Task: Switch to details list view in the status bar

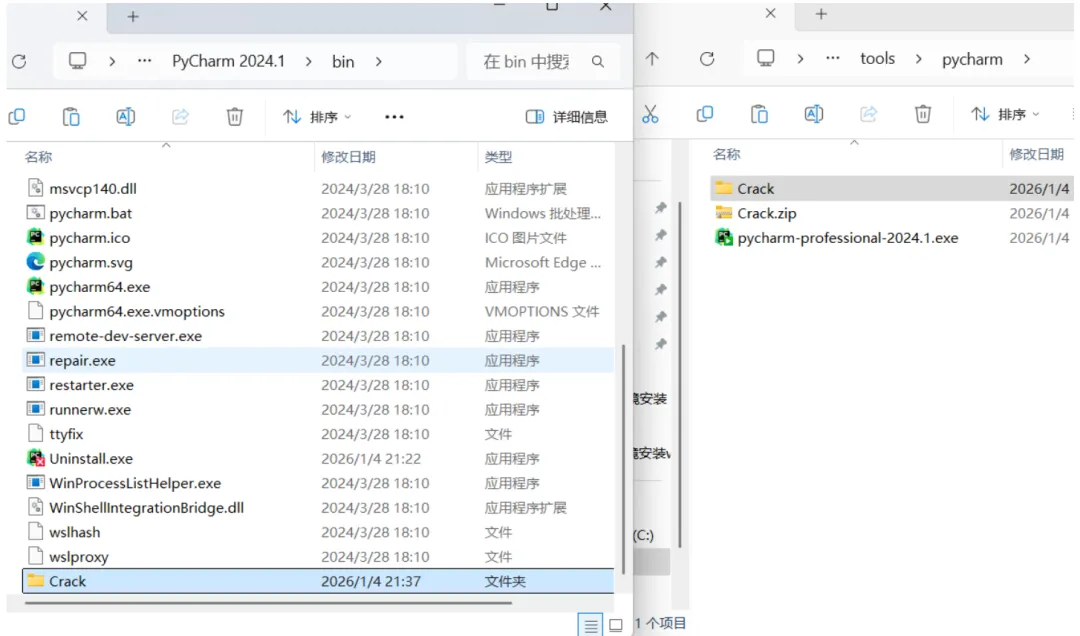Action: pyautogui.click(x=590, y=625)
